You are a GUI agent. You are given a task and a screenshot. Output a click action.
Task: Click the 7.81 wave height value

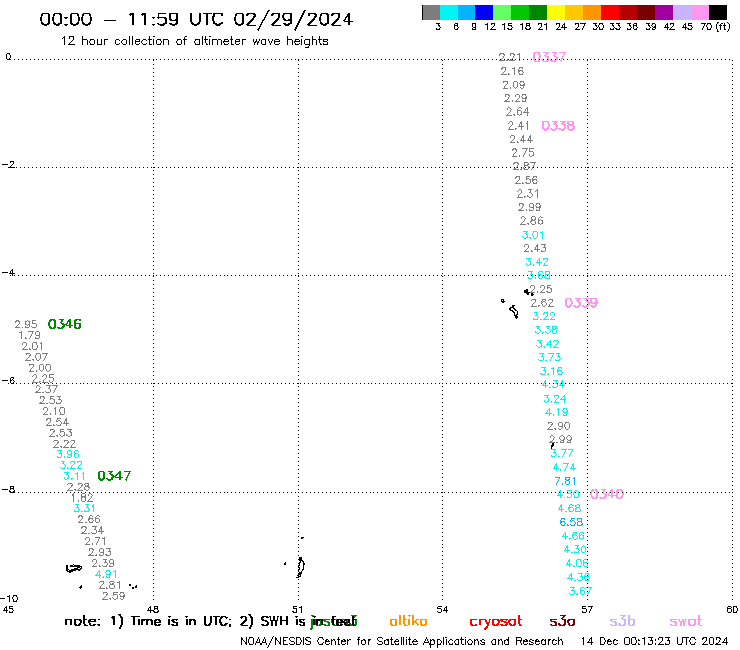pyautogui.click(x=565, y=481)
